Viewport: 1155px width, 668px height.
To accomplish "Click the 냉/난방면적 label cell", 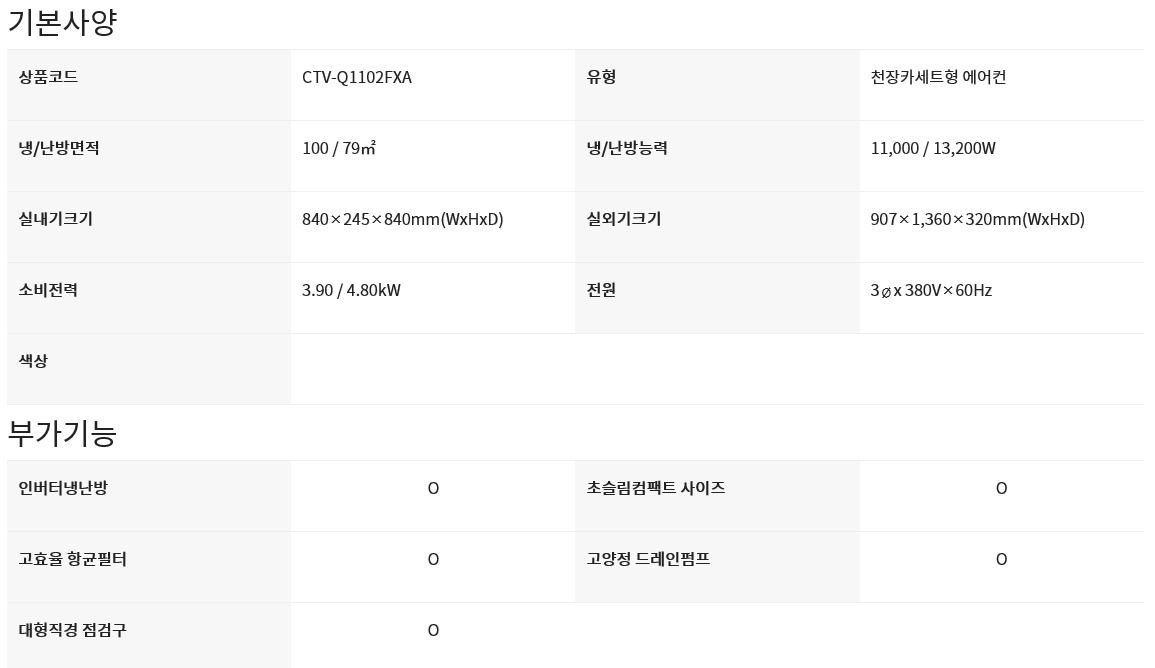I will [59, 149].
